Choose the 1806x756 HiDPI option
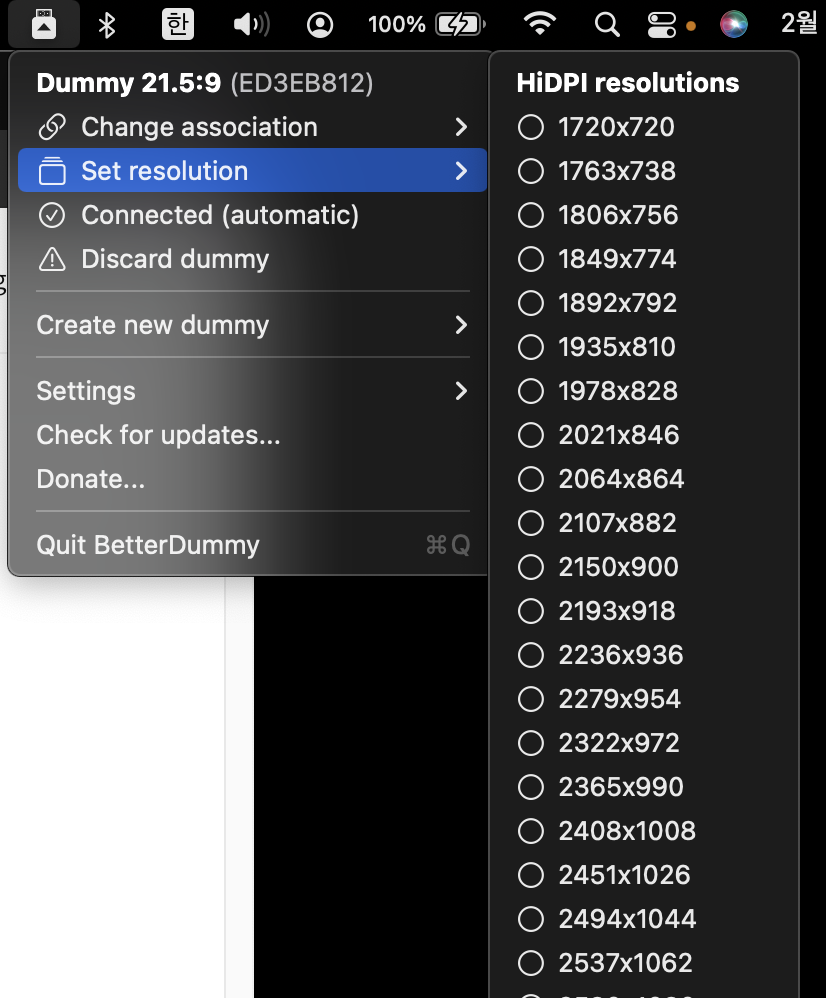 tap(643, 215)
